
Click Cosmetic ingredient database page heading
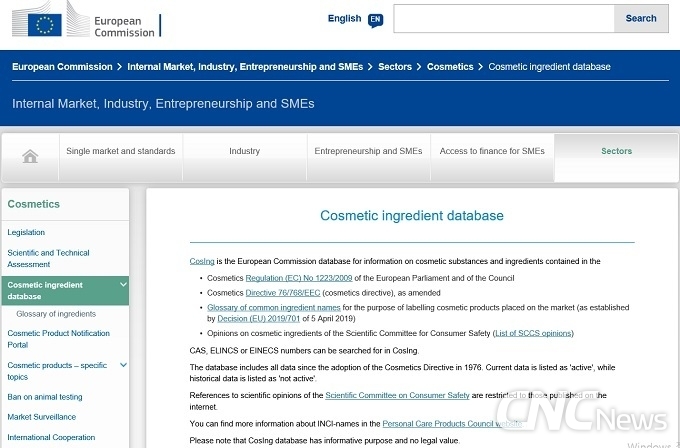(412, 216)
